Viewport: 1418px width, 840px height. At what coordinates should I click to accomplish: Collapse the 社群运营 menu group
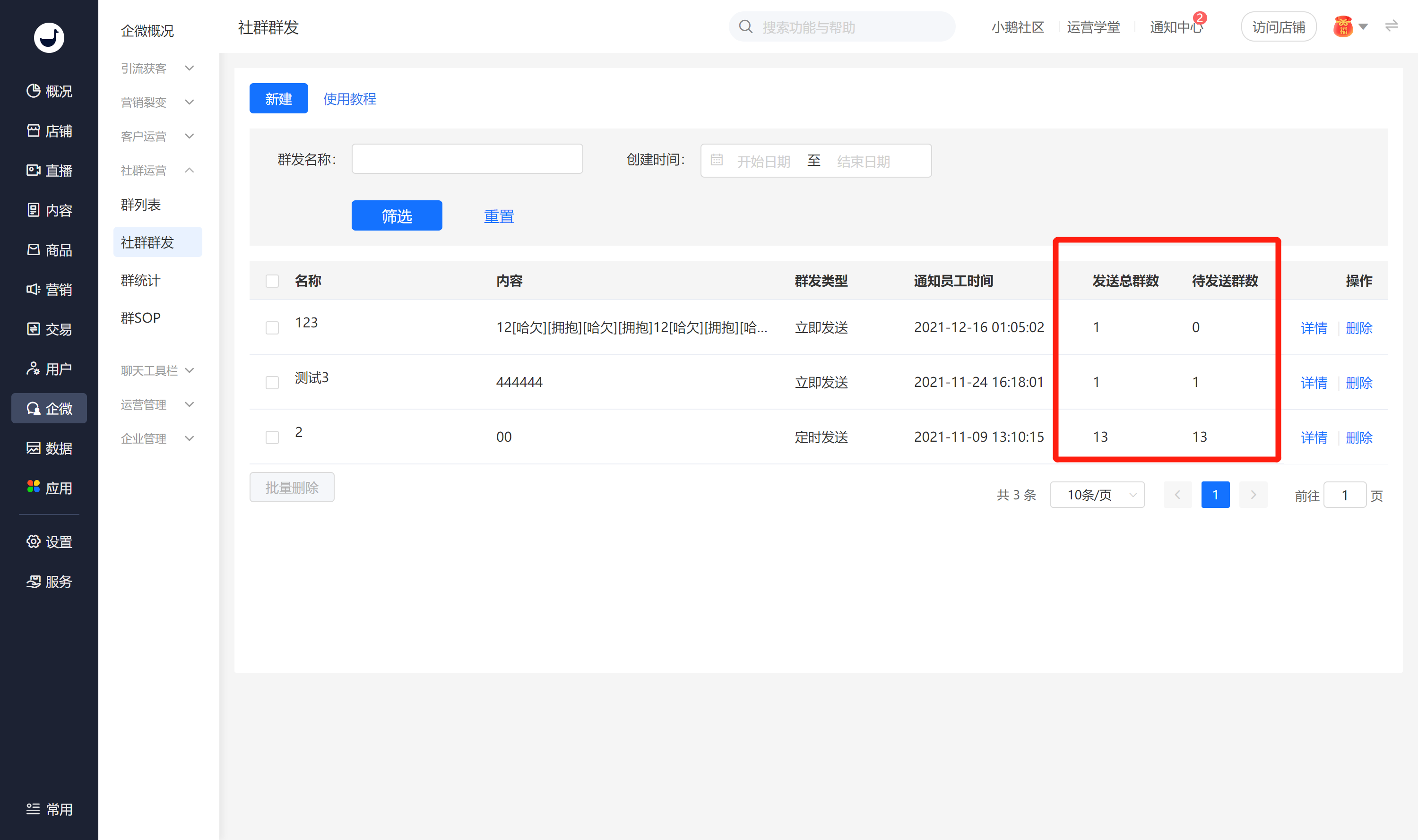[157, 171]
